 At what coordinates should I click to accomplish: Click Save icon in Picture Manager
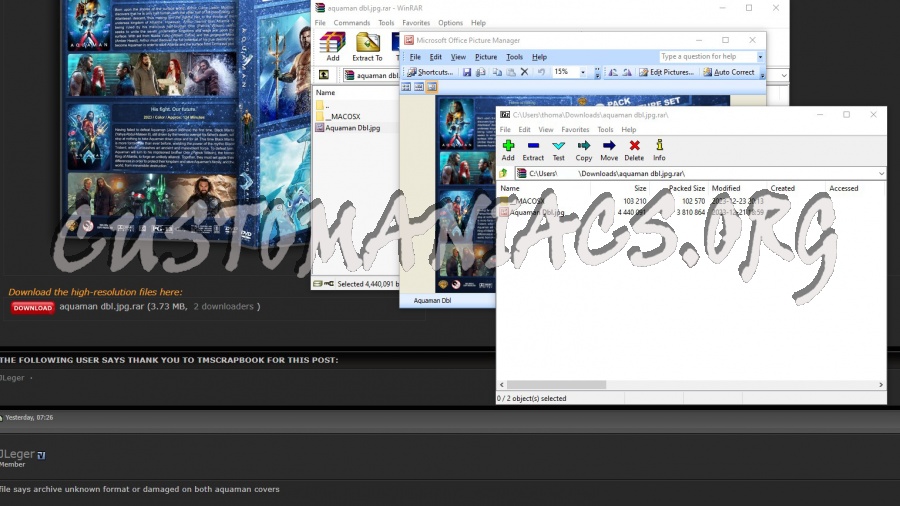pyautogui.click(x=467, y=72)
